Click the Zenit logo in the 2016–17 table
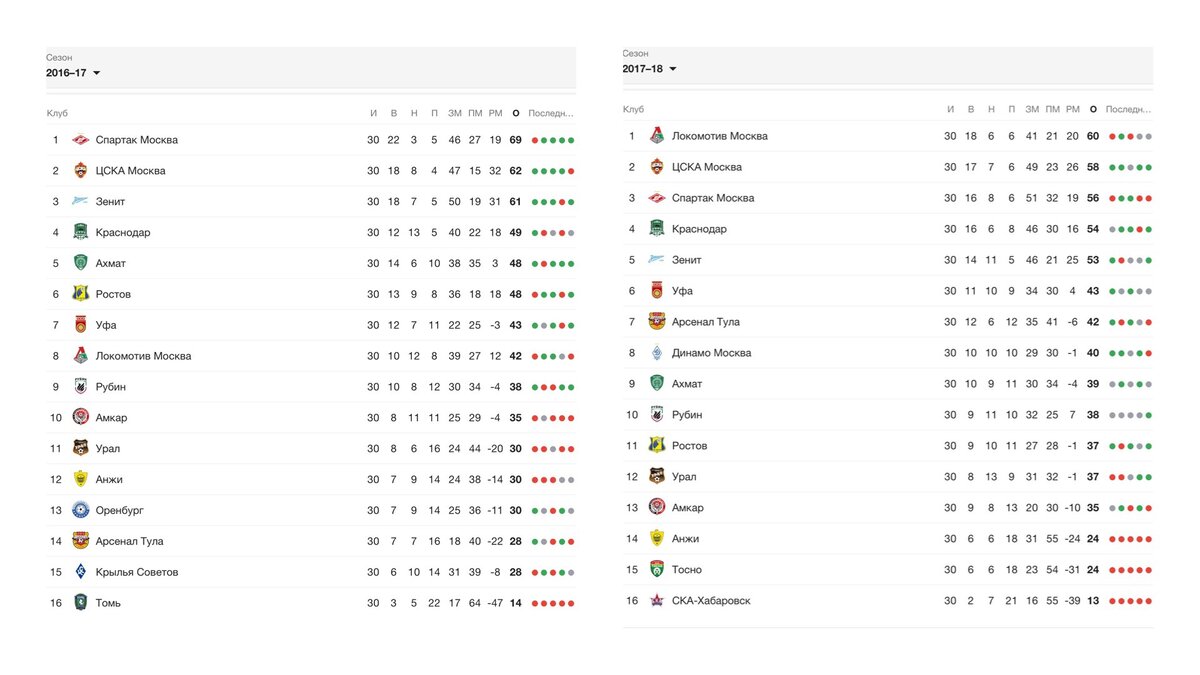The width and height of the screenshot is (1200, 675). pyautogui.click(x=81, y=202)
